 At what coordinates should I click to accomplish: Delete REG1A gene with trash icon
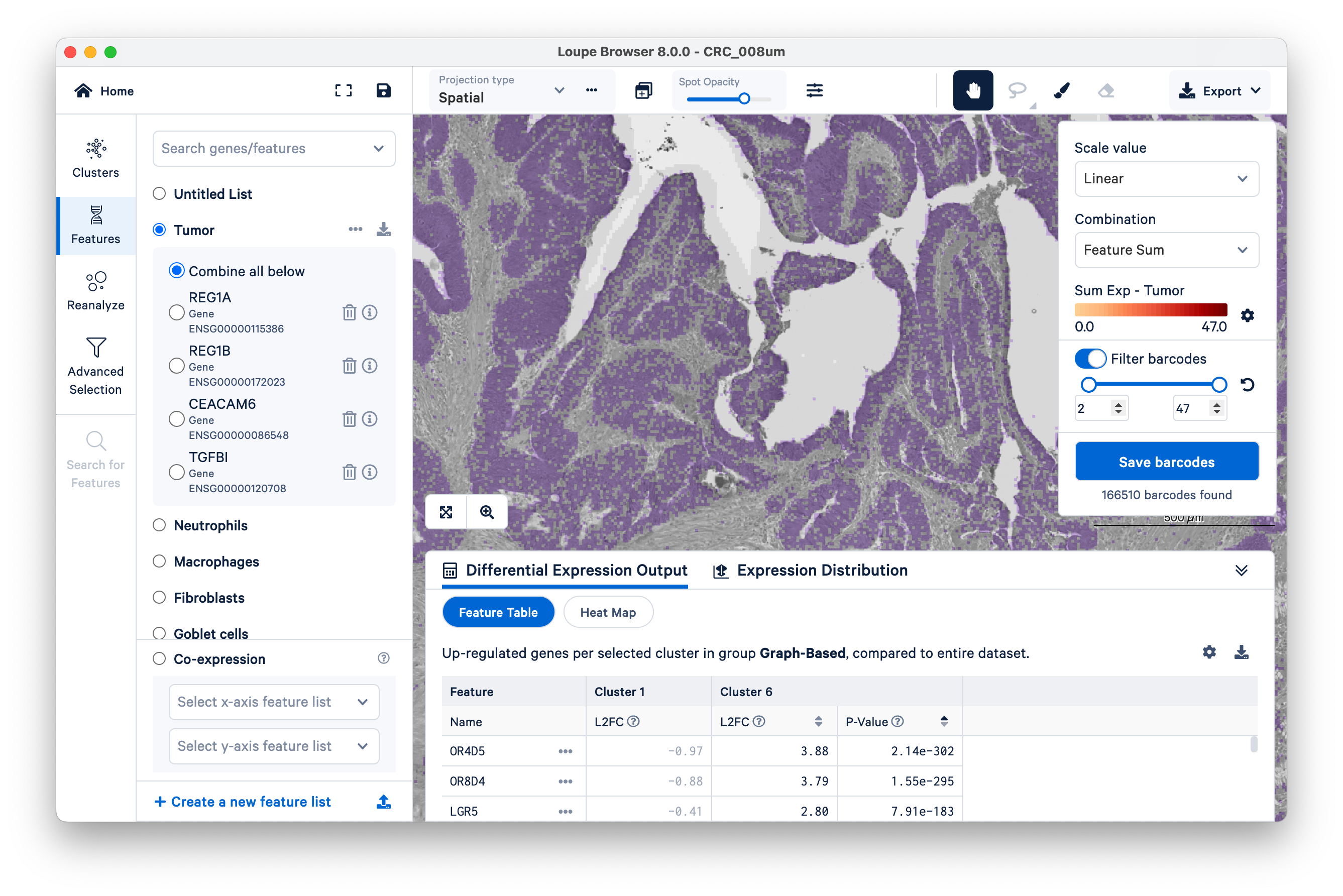(x=349, y=312)
